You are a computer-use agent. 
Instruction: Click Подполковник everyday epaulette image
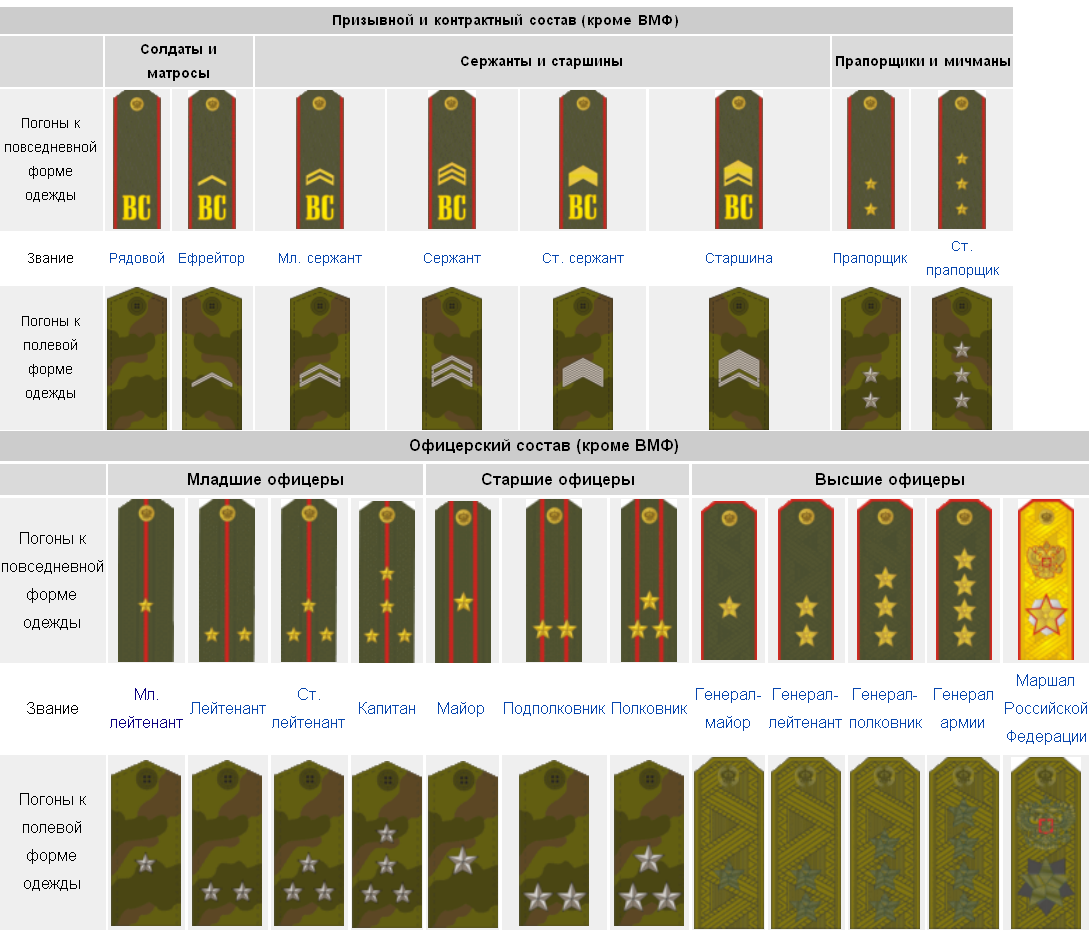pyautogui.click(x=554, y=580)
